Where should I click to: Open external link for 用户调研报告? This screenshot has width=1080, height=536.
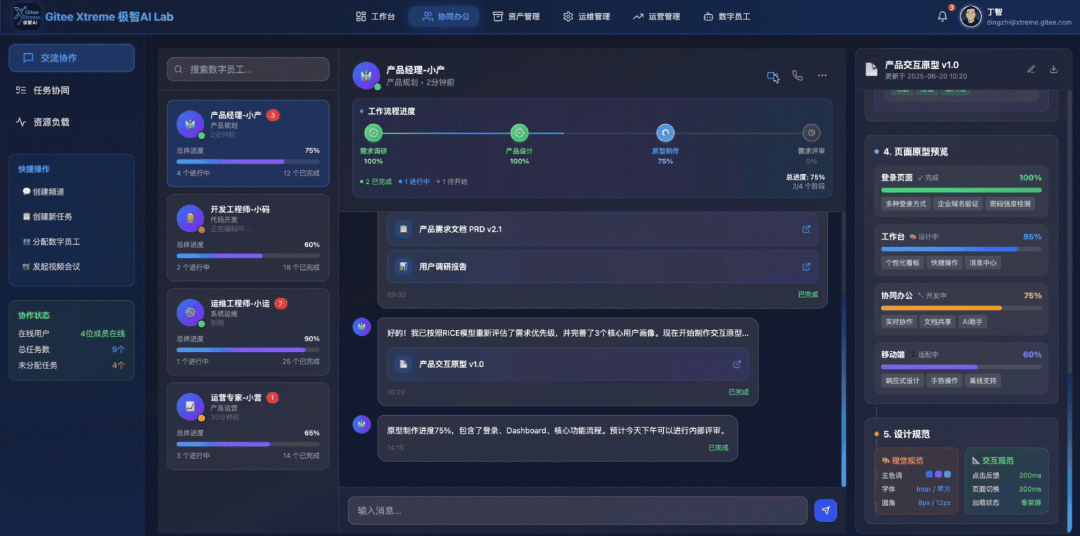(x=806, y=267)
